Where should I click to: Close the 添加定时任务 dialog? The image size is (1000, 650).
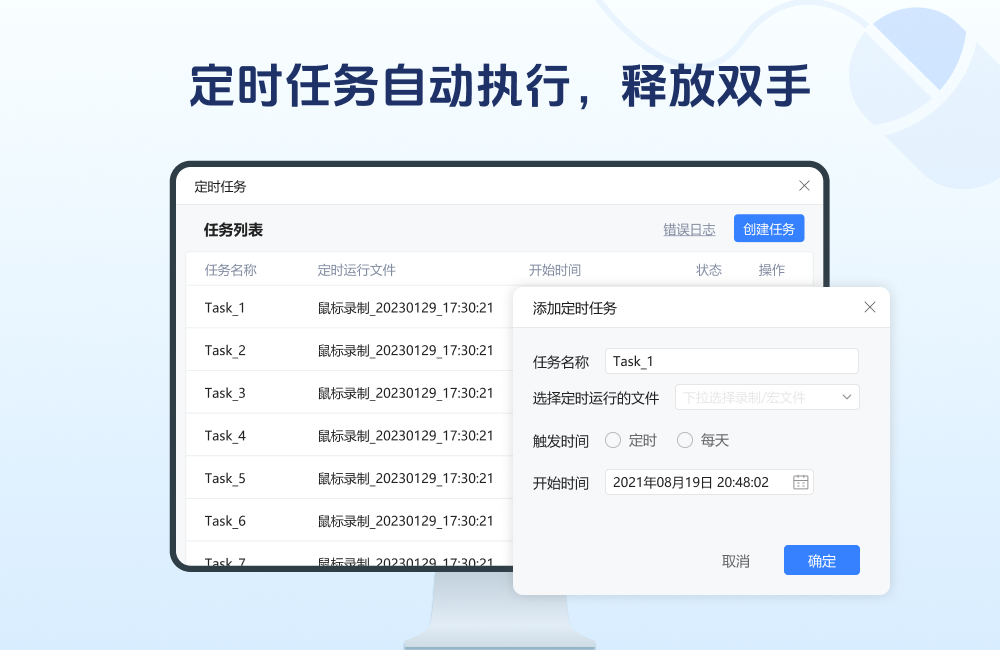coord(869,307)
